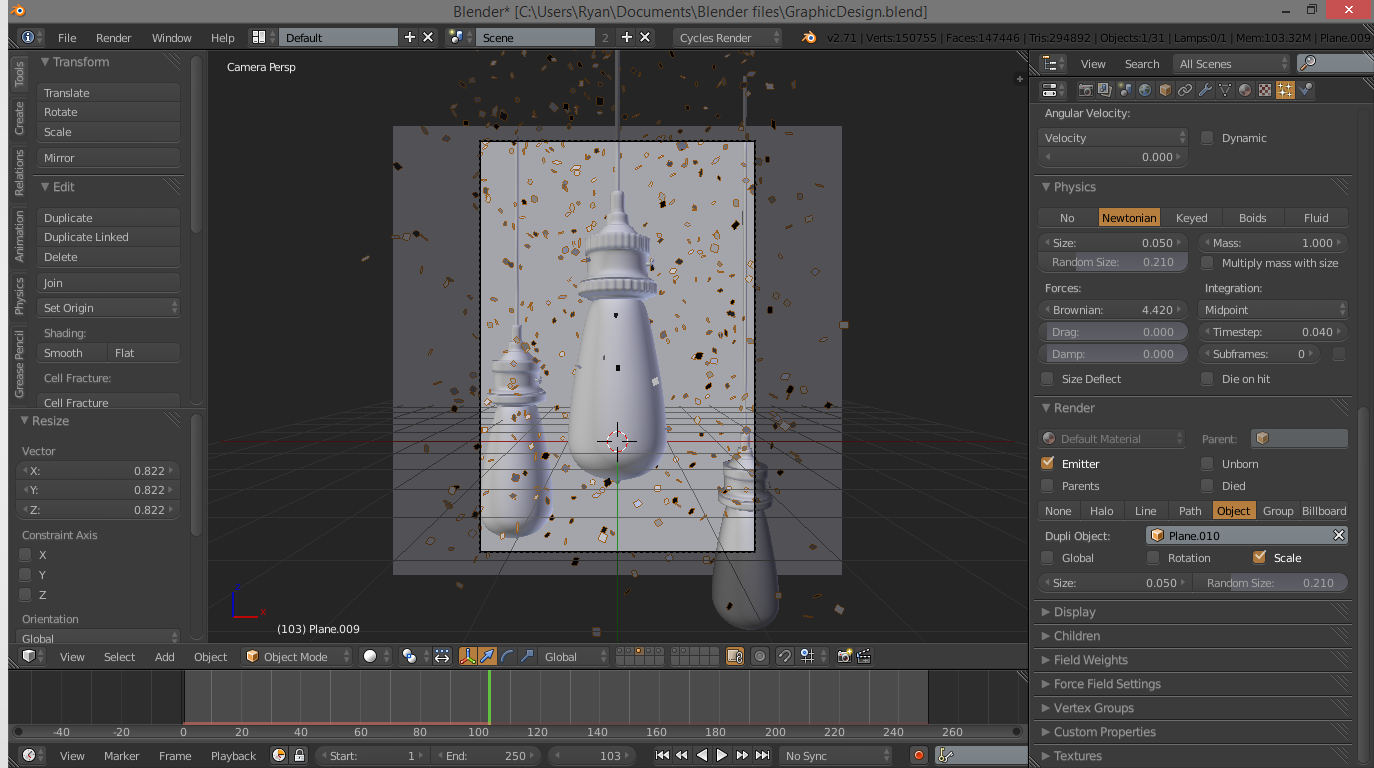Open the Constraints chain-link tab

click(x=1185, y=90)
